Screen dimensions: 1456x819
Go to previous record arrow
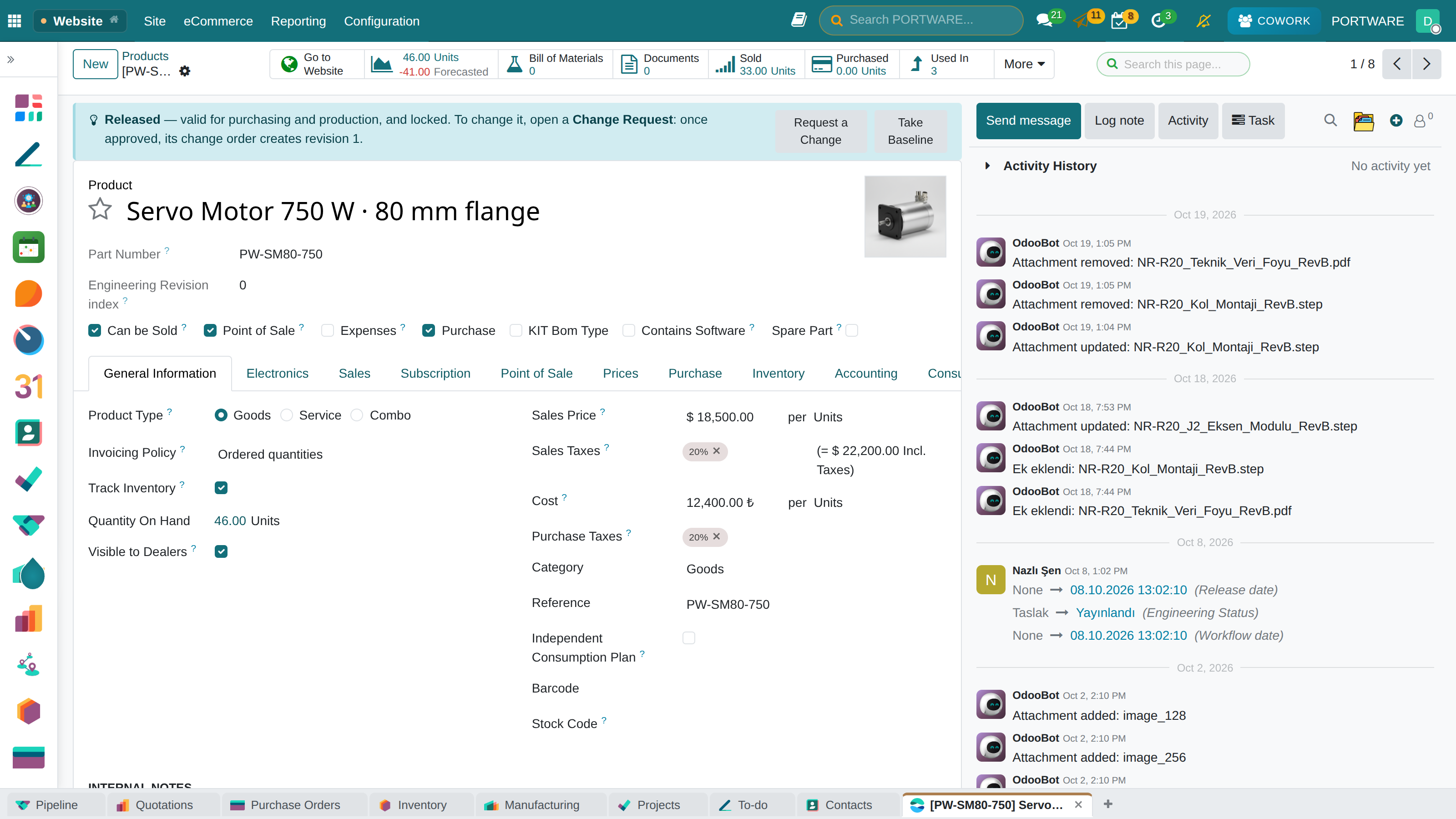(x=1397, y=64)
